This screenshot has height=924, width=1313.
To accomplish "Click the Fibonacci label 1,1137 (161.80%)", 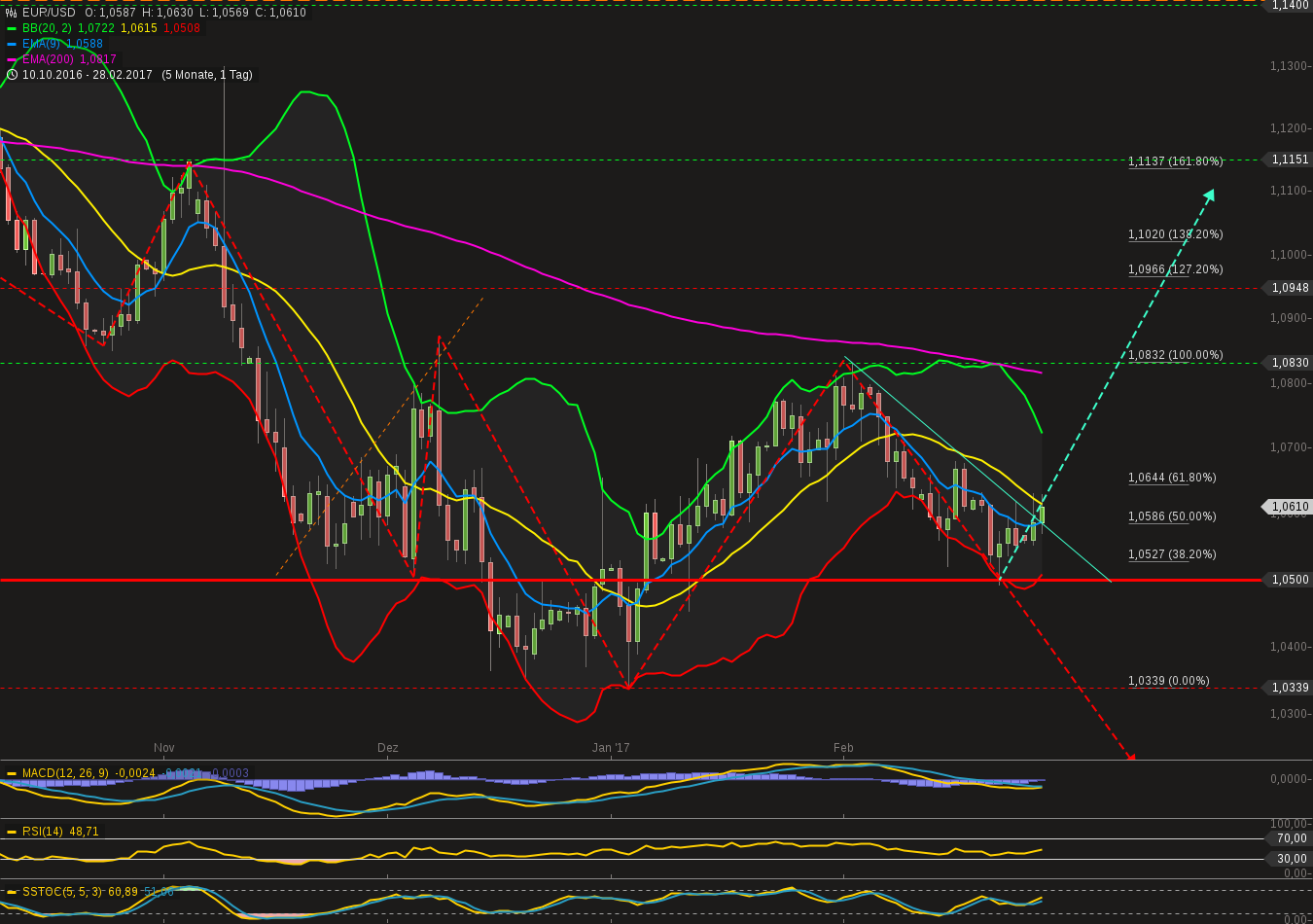I will pyautogui.click(x=1176, y=161).
